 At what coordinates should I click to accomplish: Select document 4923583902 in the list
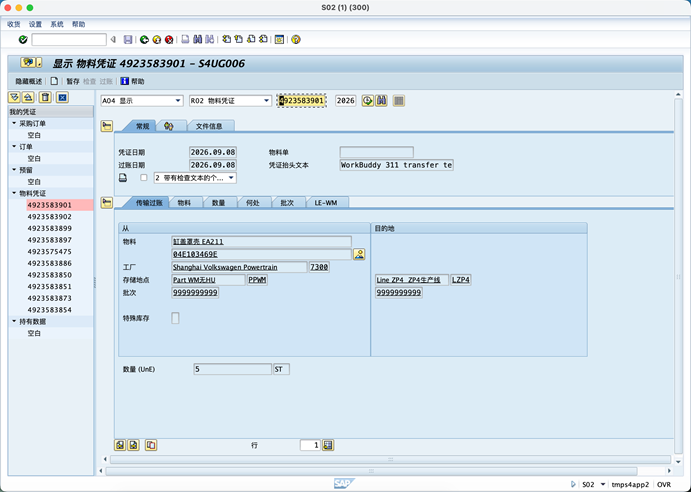(50, 216)
